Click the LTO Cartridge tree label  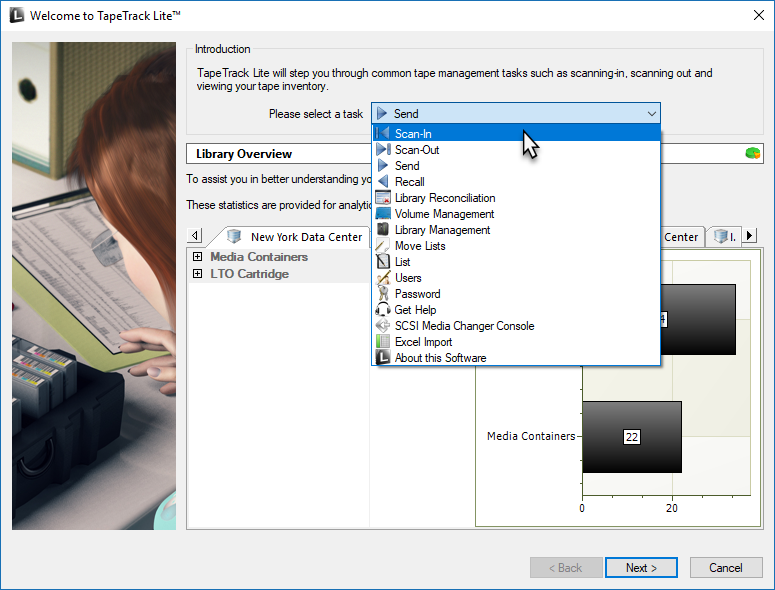click(x=250, y=273)
